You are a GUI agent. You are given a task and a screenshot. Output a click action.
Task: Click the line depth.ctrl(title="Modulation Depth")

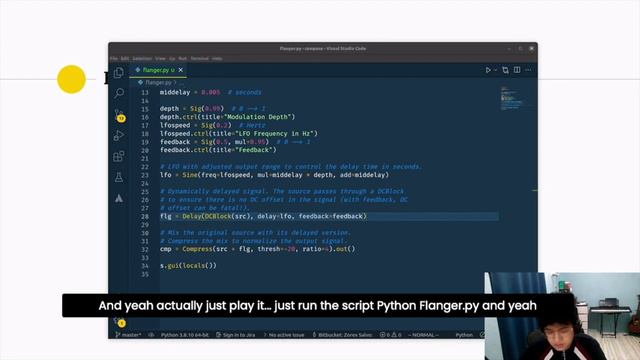[227, 117]
